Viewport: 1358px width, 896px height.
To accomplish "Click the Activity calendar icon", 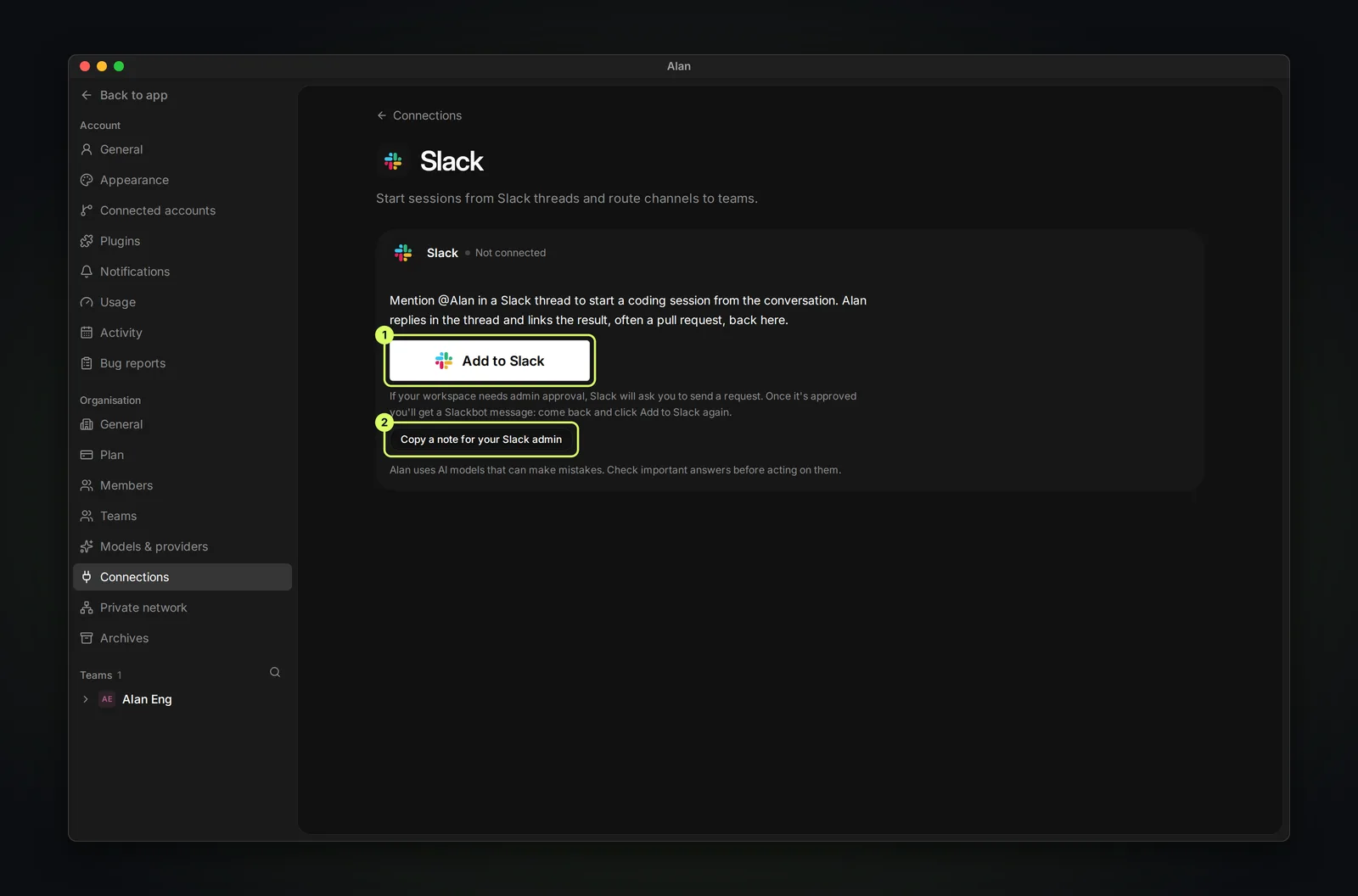I will point(87,333).
